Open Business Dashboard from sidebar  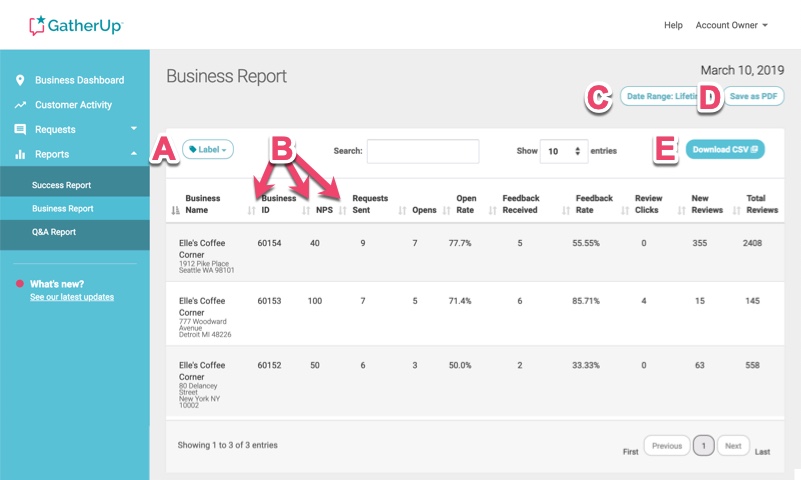[79, 80]
